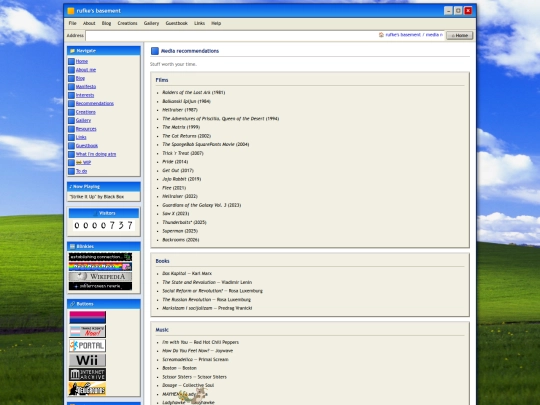Viewport: 540px width, 405px height.
Task: Click the blue icon beside Manifesto link
Action: pyautogui.click(x=71, y=87)
